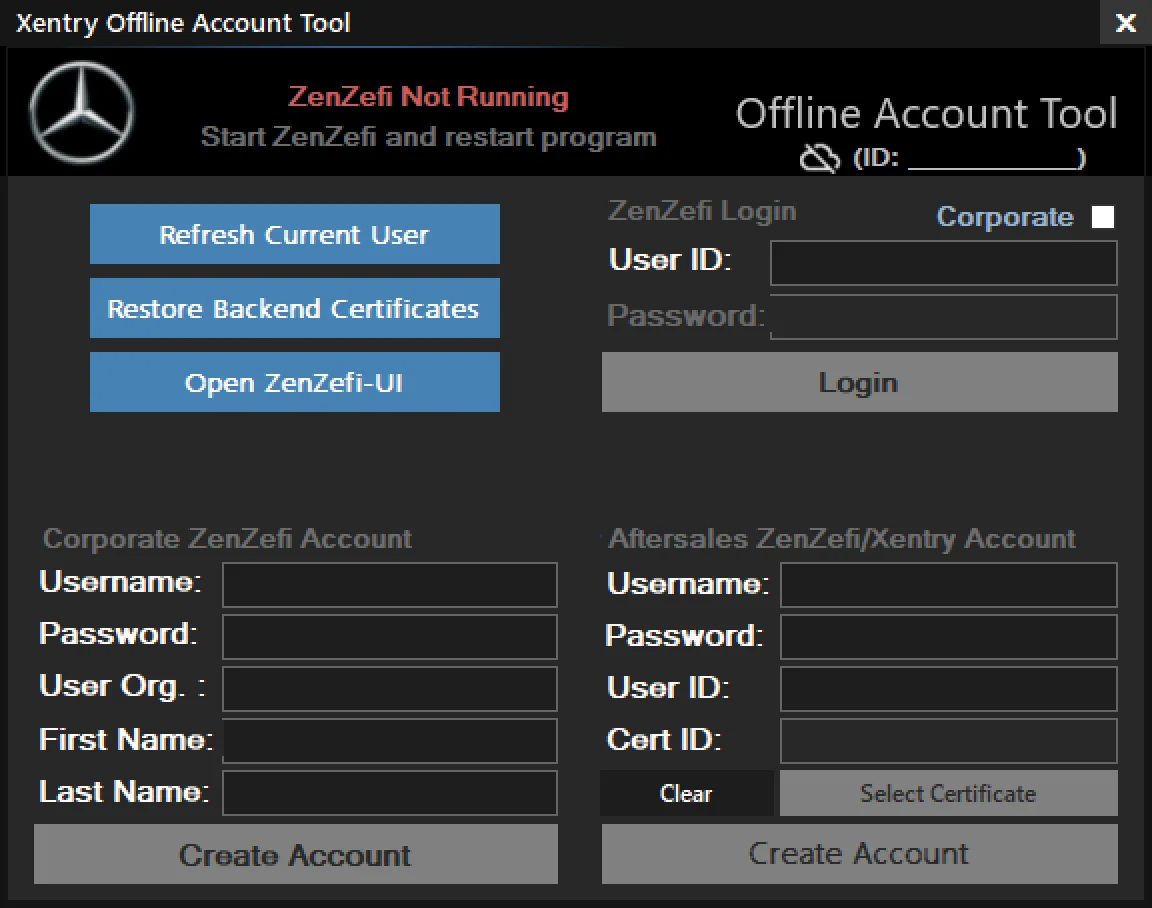Click the Password field under ZenZefi Login

pos(942,317)
